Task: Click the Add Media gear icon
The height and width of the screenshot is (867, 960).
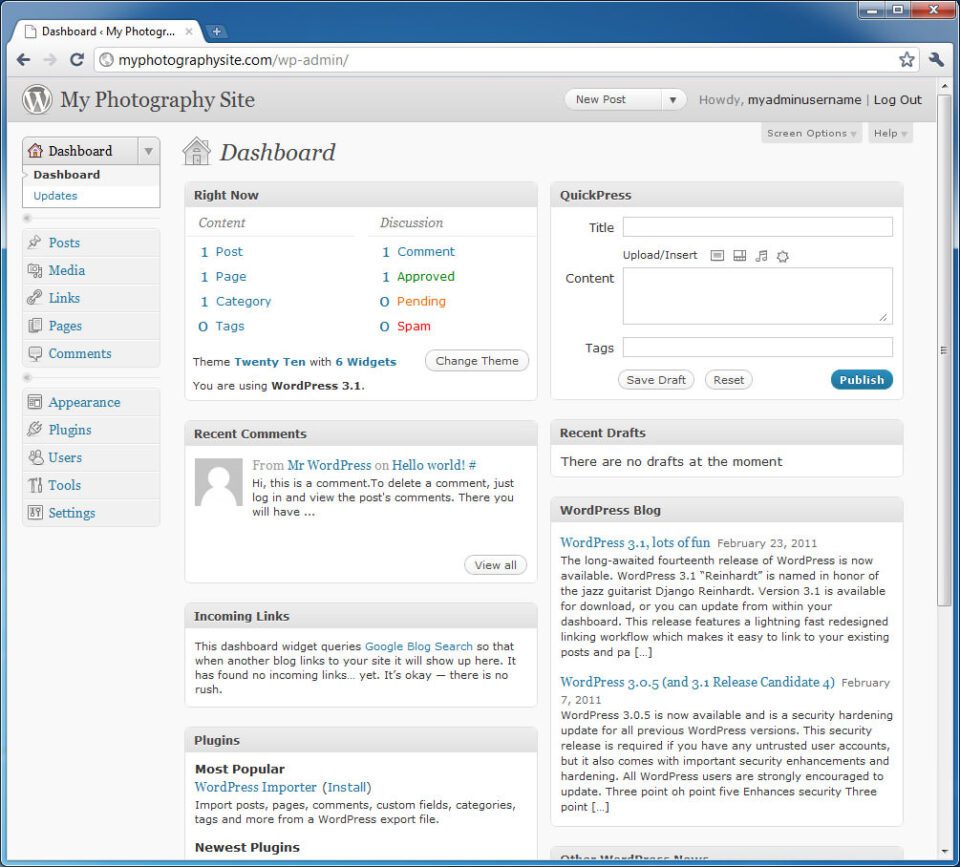Action: 782,257
